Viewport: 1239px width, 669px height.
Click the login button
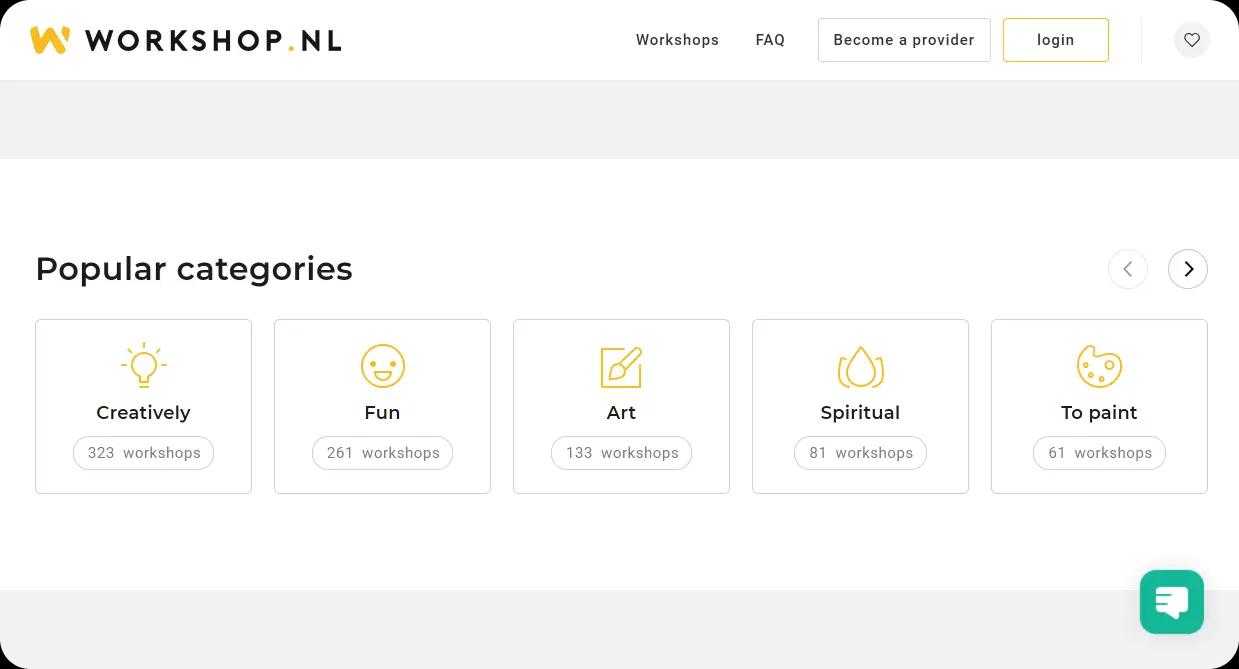(1055, 40)
